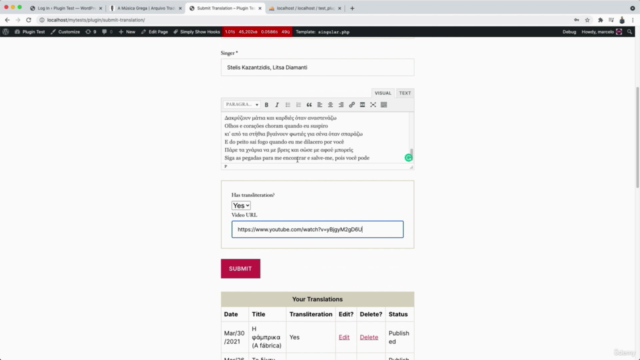Switch the editor to the Visual tab
The image size is (640, 360).
pos(383,93)
